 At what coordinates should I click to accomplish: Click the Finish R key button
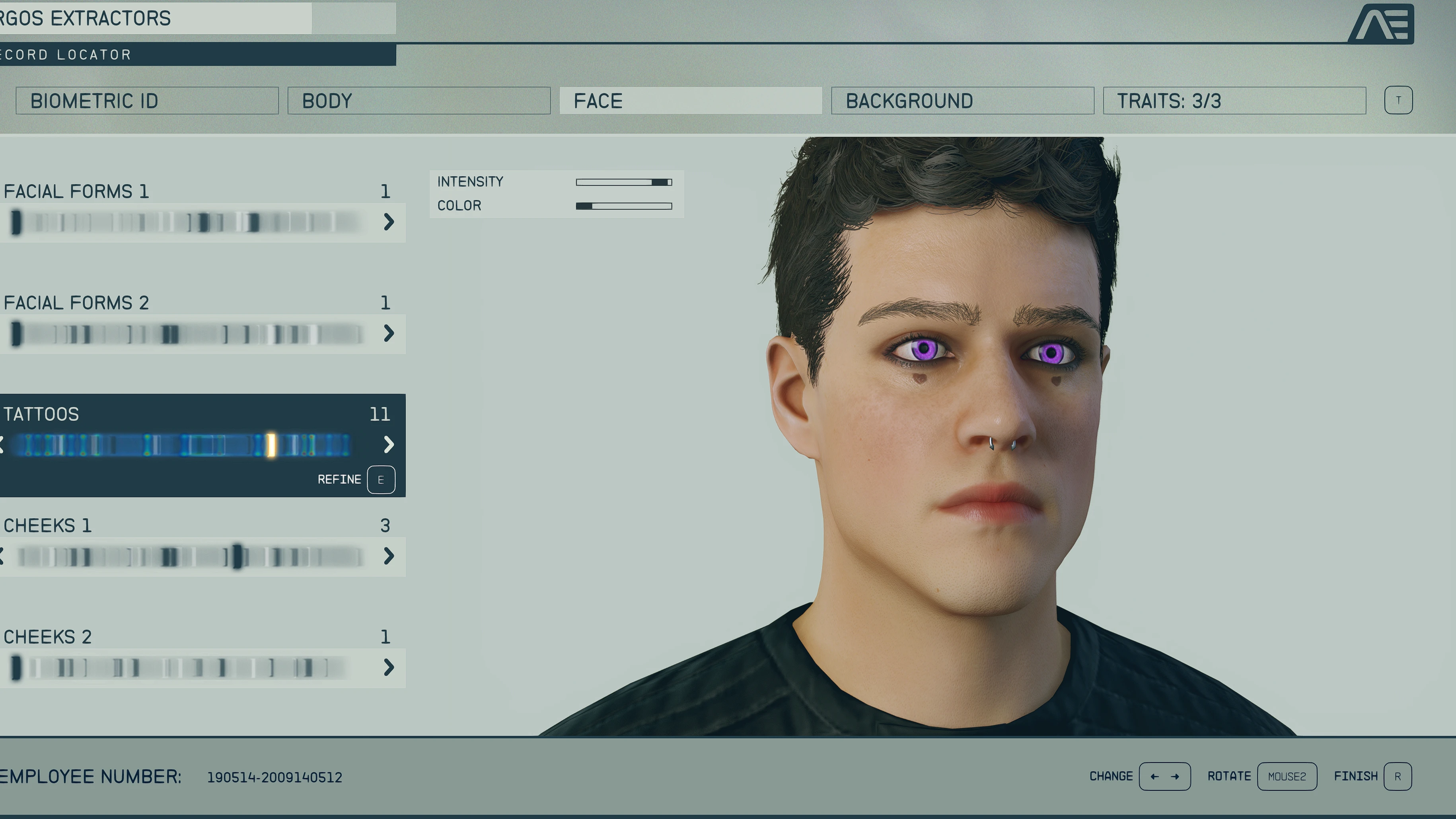(x=1398, y=776)
